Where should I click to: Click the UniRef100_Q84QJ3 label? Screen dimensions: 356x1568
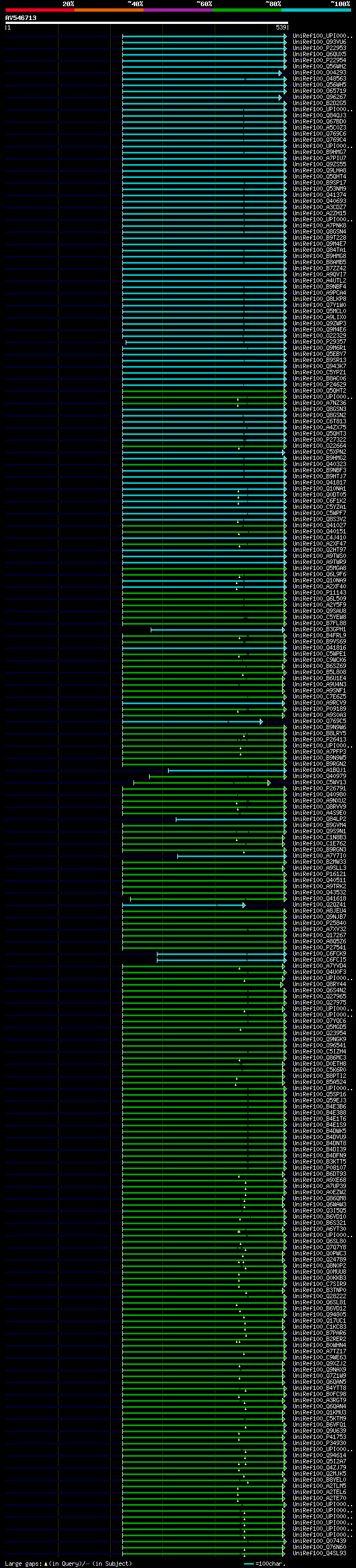[x=319, y=115]
